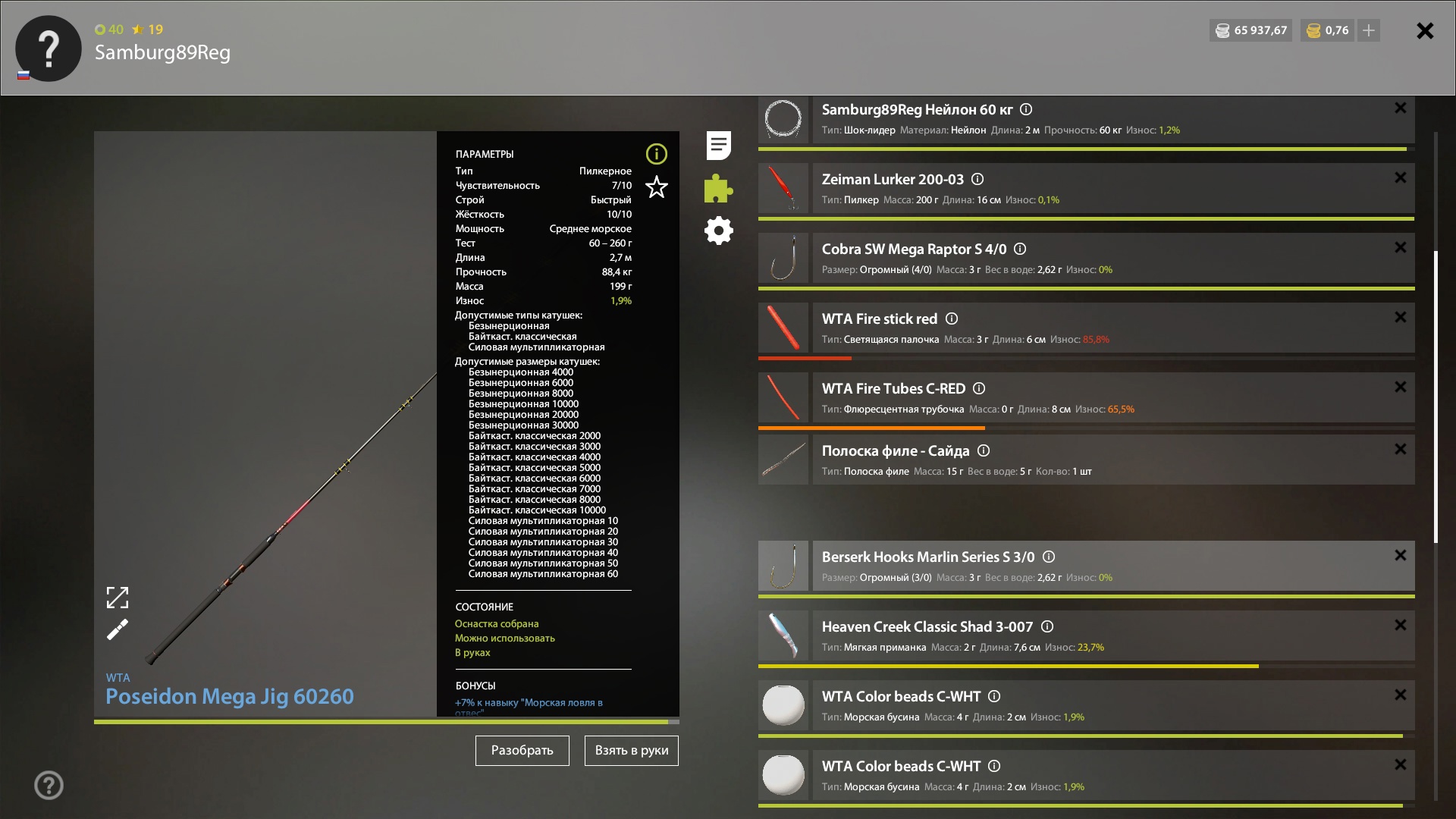The width and height of the screenshot is (1456, 819).
Task: Click Berserk Hooks Marlin hook thumbnail
Action: pyautogui.click(x=783, y=566)
